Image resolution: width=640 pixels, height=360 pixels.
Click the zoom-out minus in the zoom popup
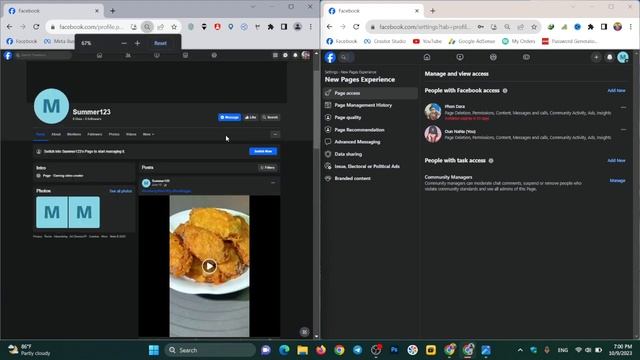124,43
